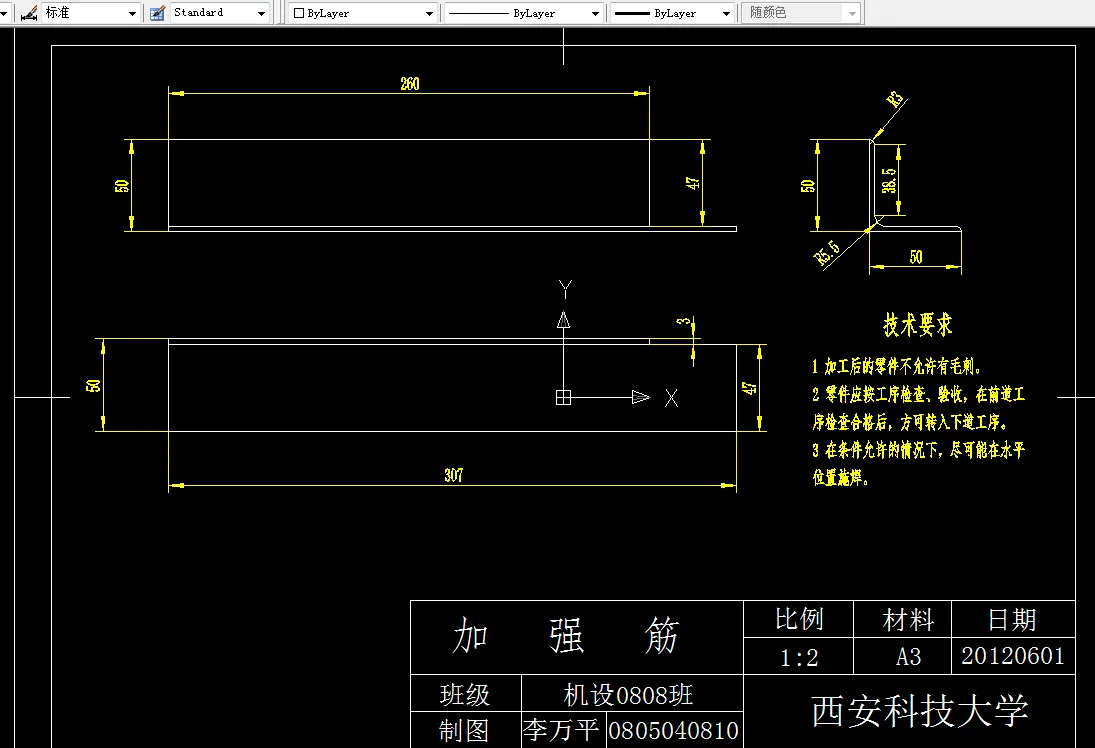This screenshot has height=748, width=1095.
Task: Select the 日期 title block cell
Action: (1013, 619)
